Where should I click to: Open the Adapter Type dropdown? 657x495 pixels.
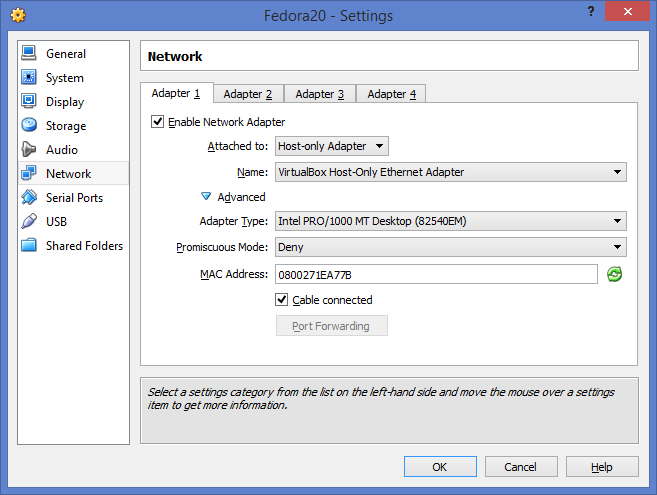click(x=450, y=221)
